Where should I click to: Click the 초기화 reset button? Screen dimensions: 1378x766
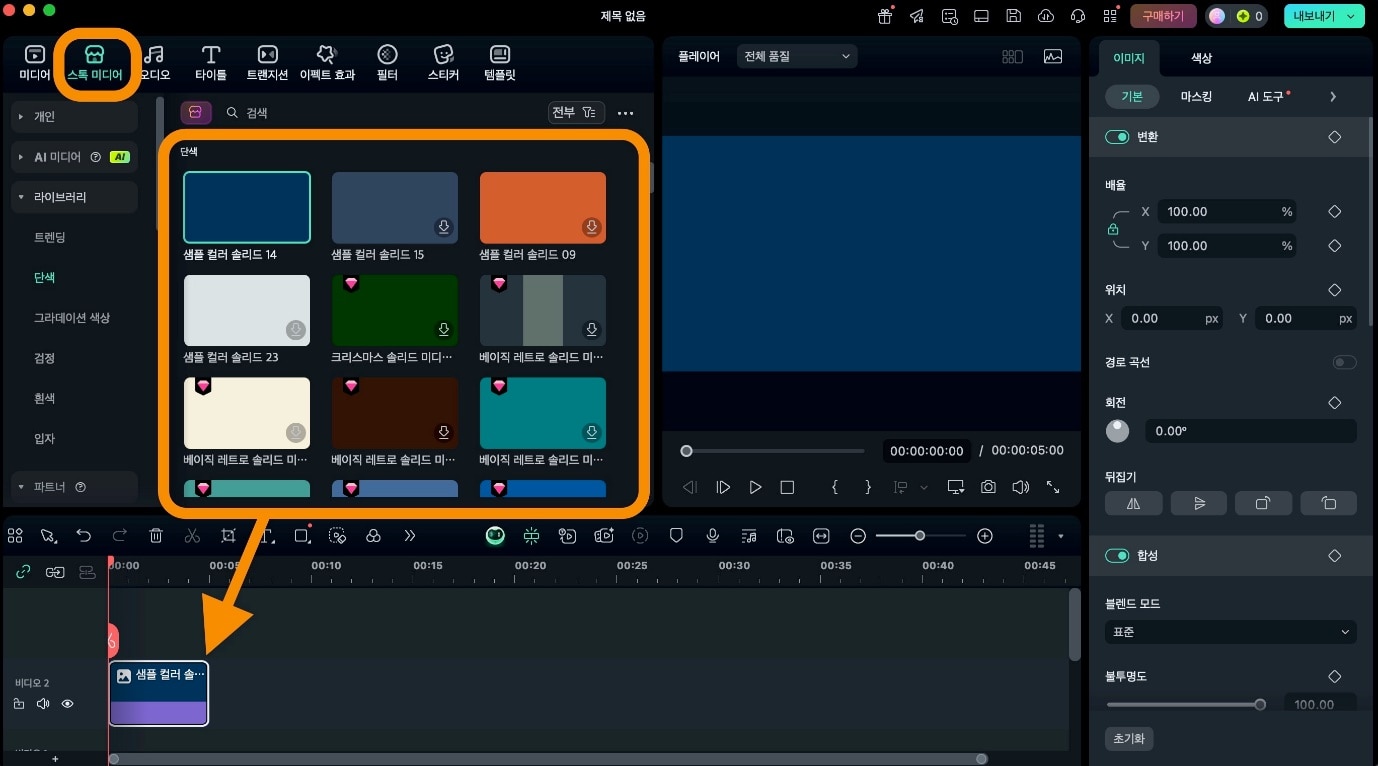point(1129,739)
